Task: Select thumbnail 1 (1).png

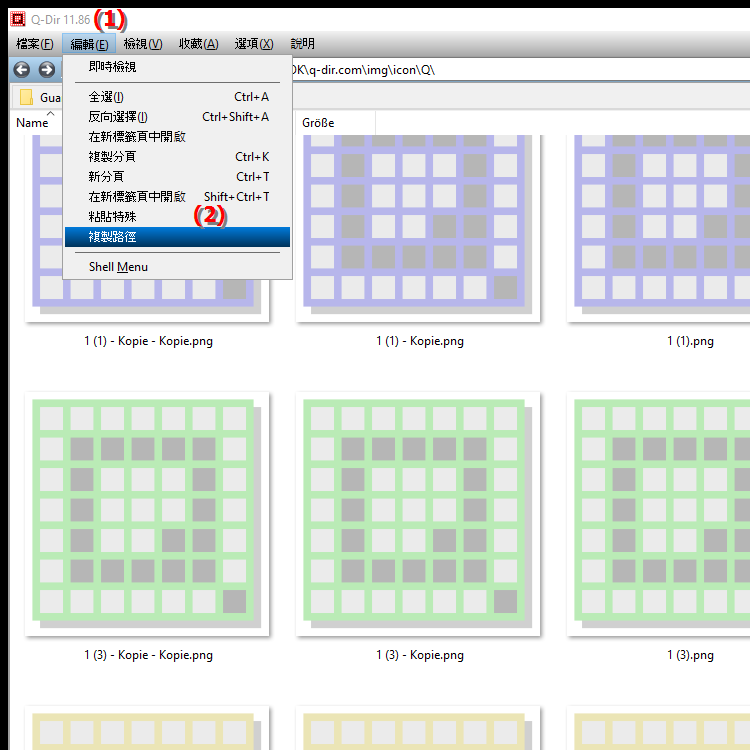Action: point(658,229)
